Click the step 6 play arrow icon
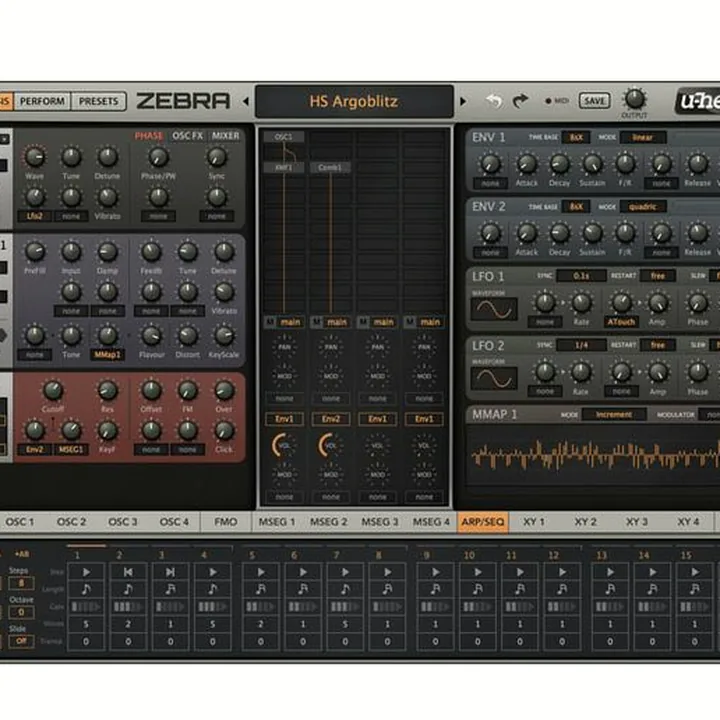 [303, 572]
